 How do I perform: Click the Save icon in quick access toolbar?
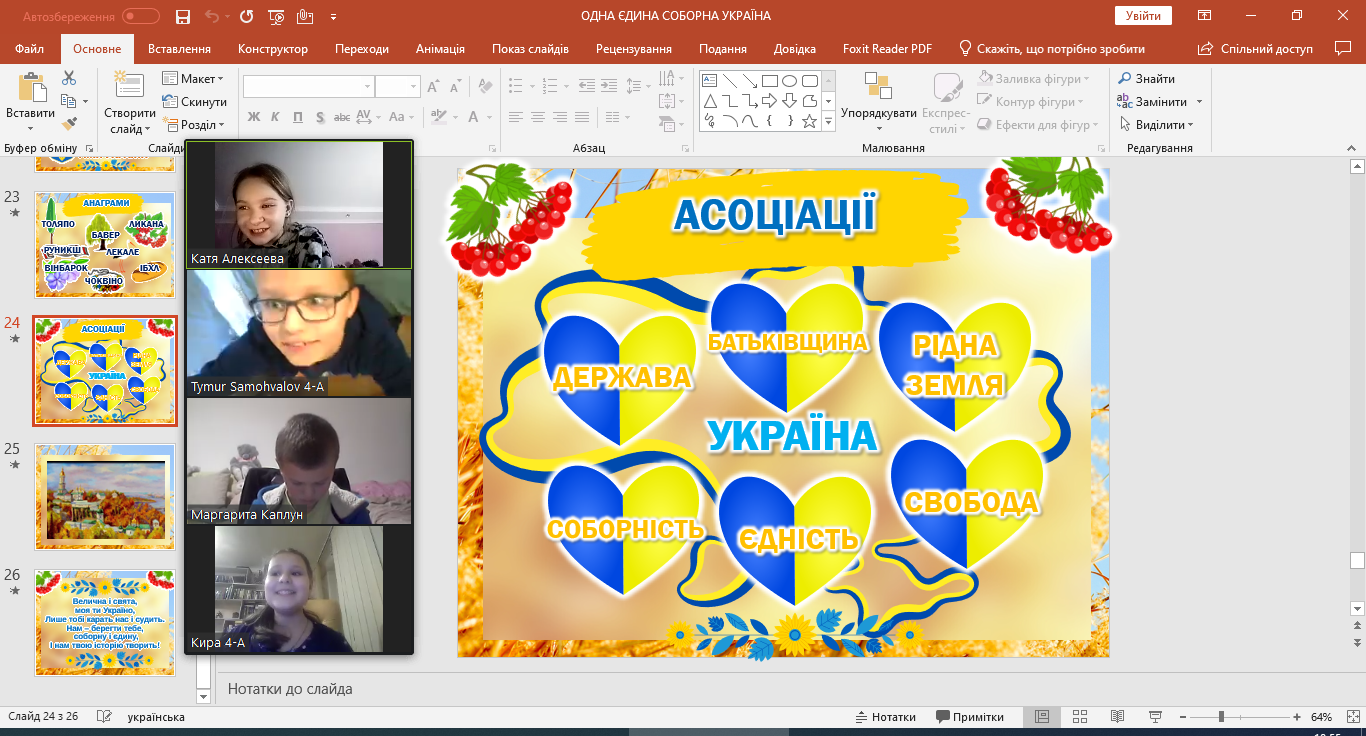(x=182, y=16)
